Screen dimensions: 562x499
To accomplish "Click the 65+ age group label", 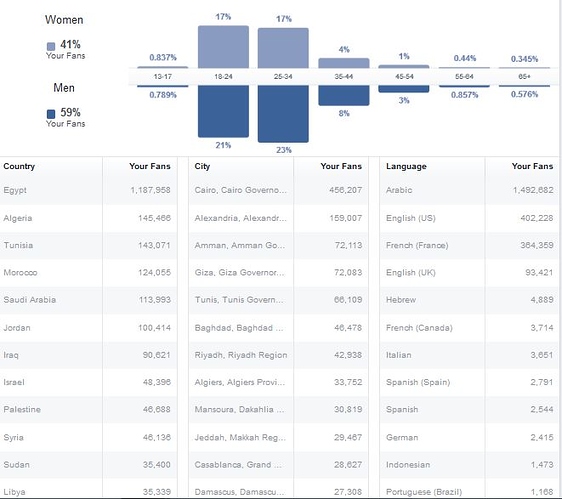I will pos(524,77).
